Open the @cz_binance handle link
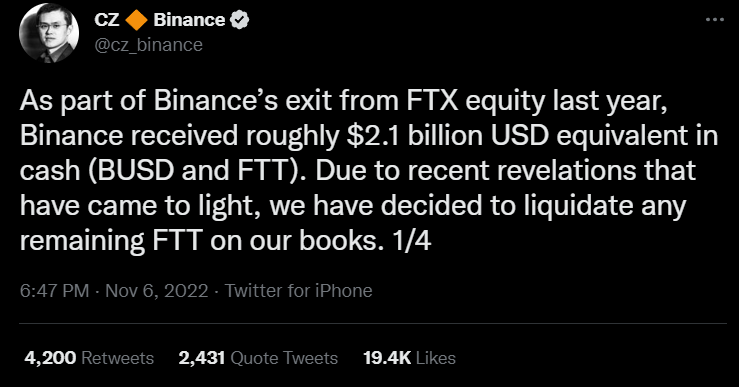Image resolution: width=739 pixels, height=387 pixels. [x=148, y=45]
